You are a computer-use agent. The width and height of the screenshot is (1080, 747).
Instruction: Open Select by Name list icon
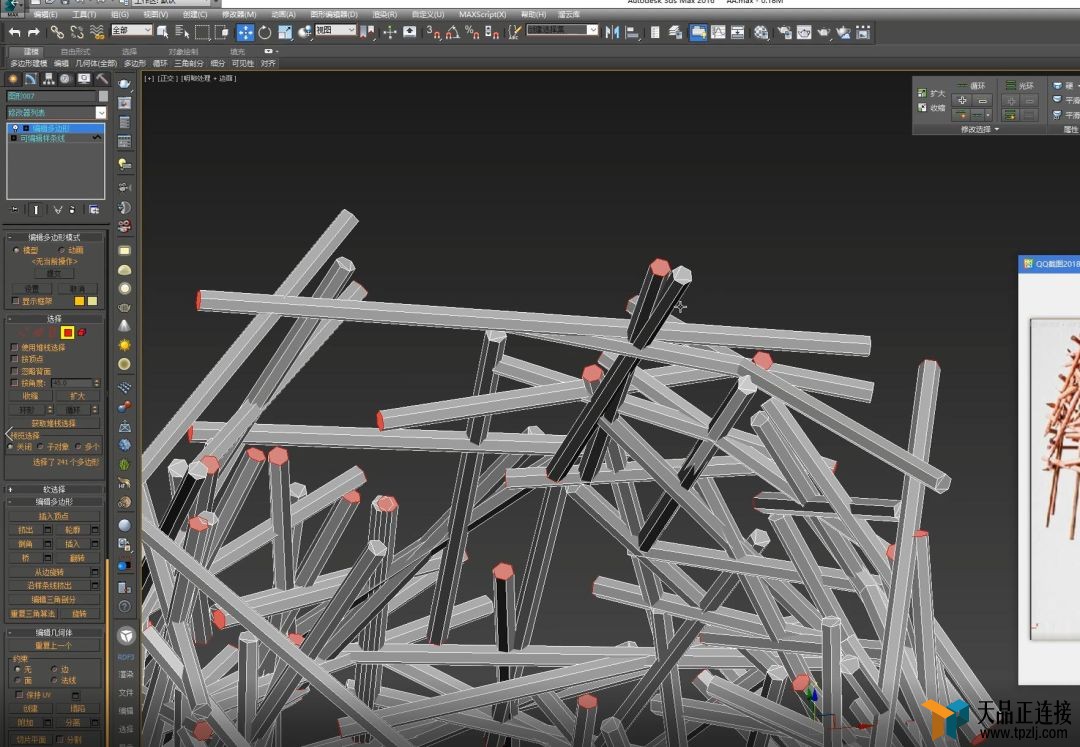(182, 32)
